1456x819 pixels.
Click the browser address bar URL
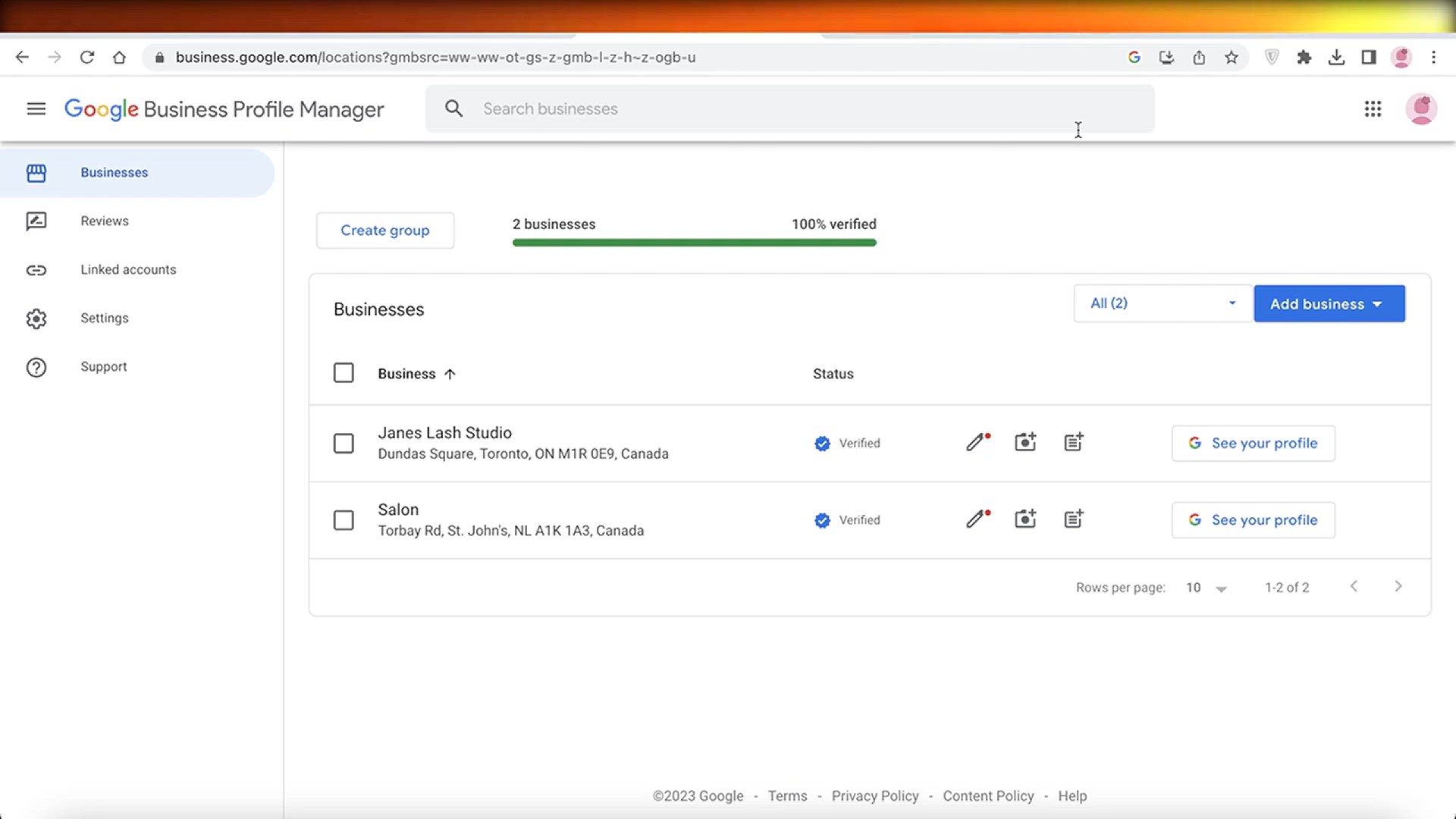click(x=435, y=57)
